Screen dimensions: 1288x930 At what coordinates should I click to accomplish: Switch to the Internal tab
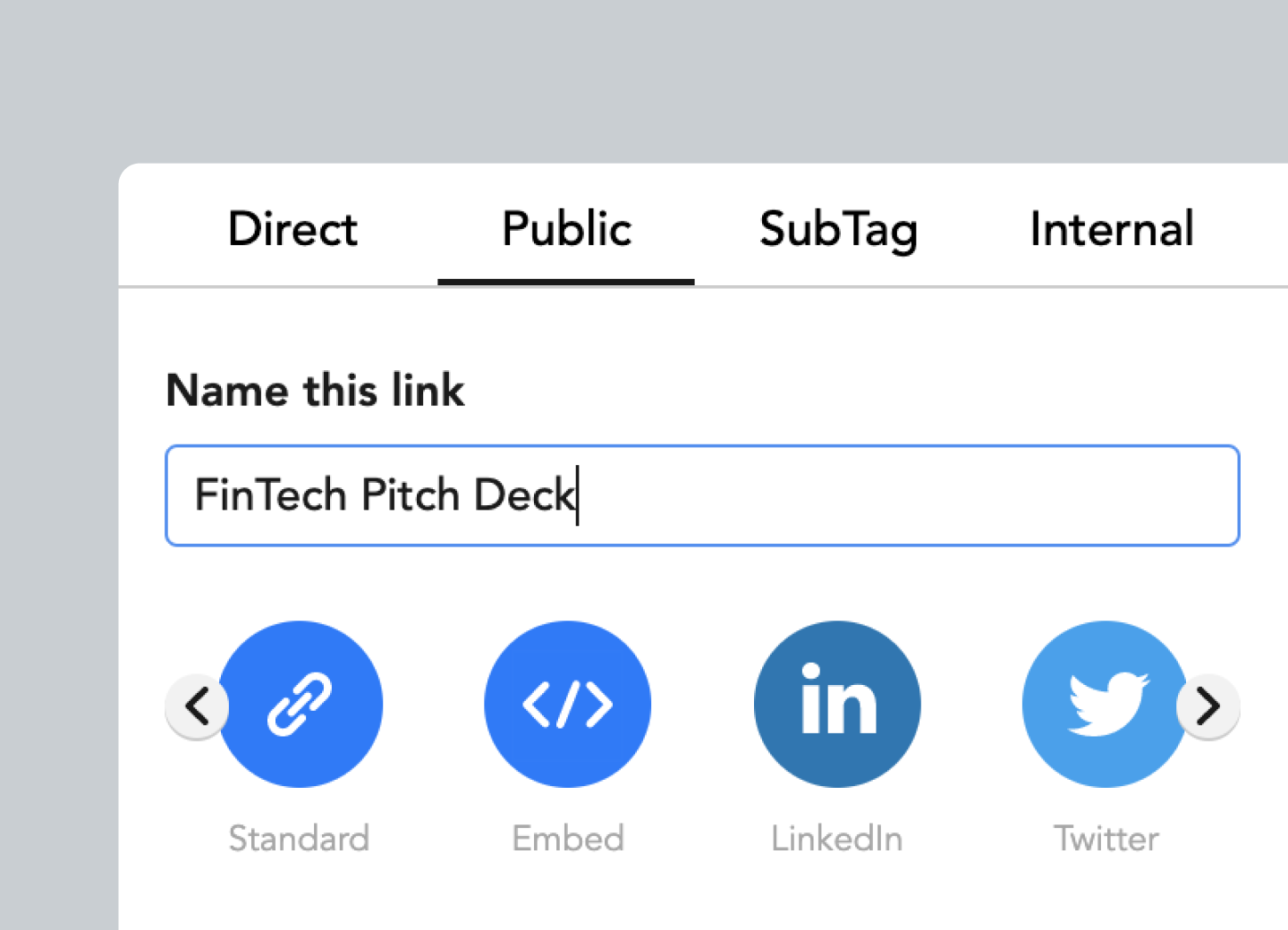pos(1112,230)
